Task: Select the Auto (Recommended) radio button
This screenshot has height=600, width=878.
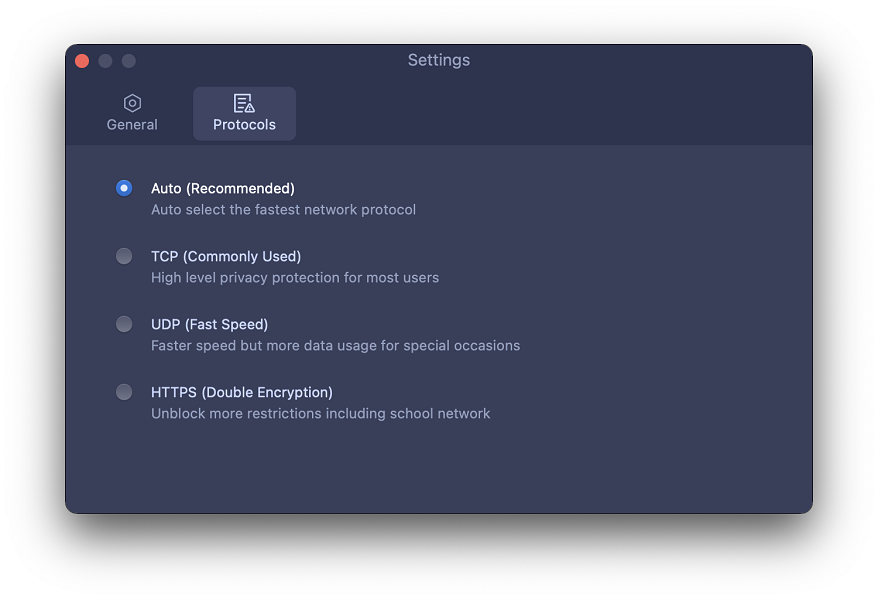Action: coord(124,188)
